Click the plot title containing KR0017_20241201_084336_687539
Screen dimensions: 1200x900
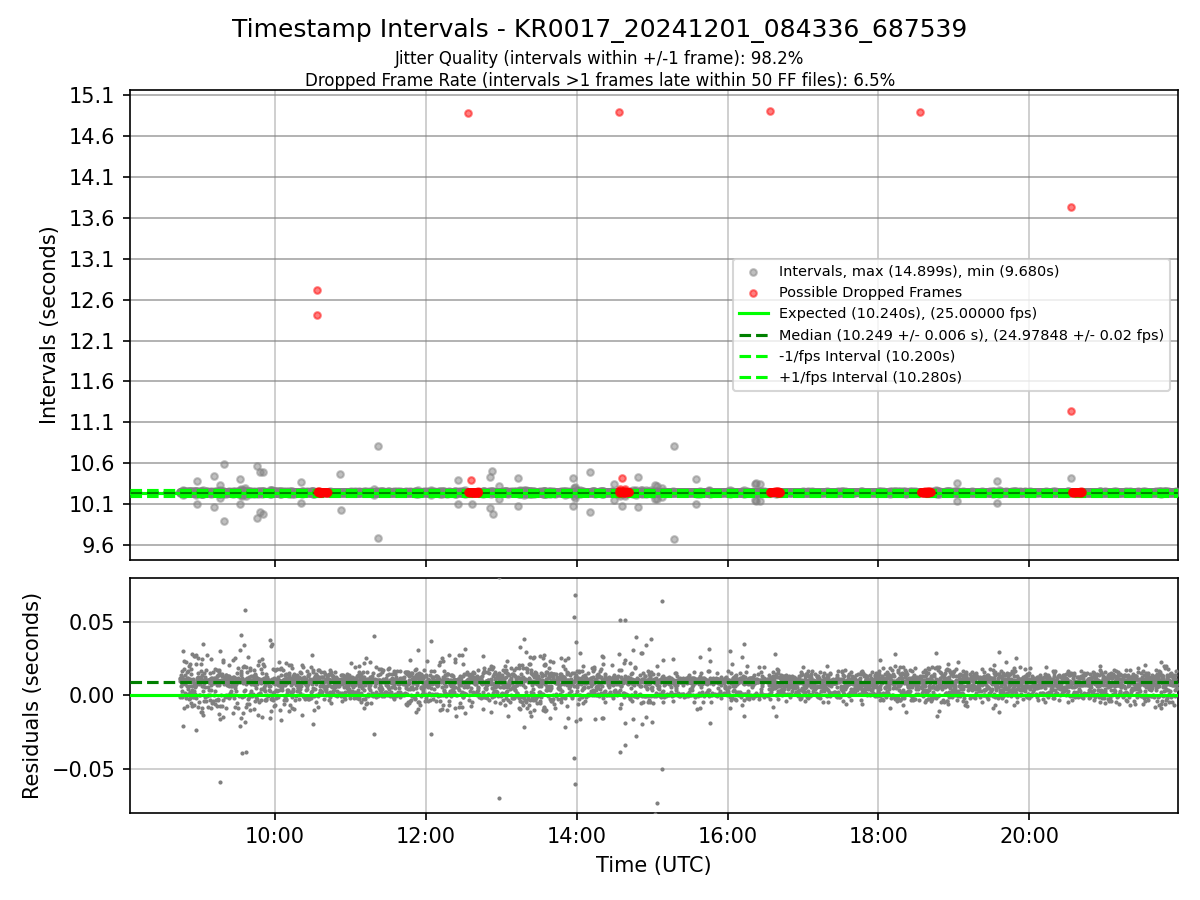599,29
